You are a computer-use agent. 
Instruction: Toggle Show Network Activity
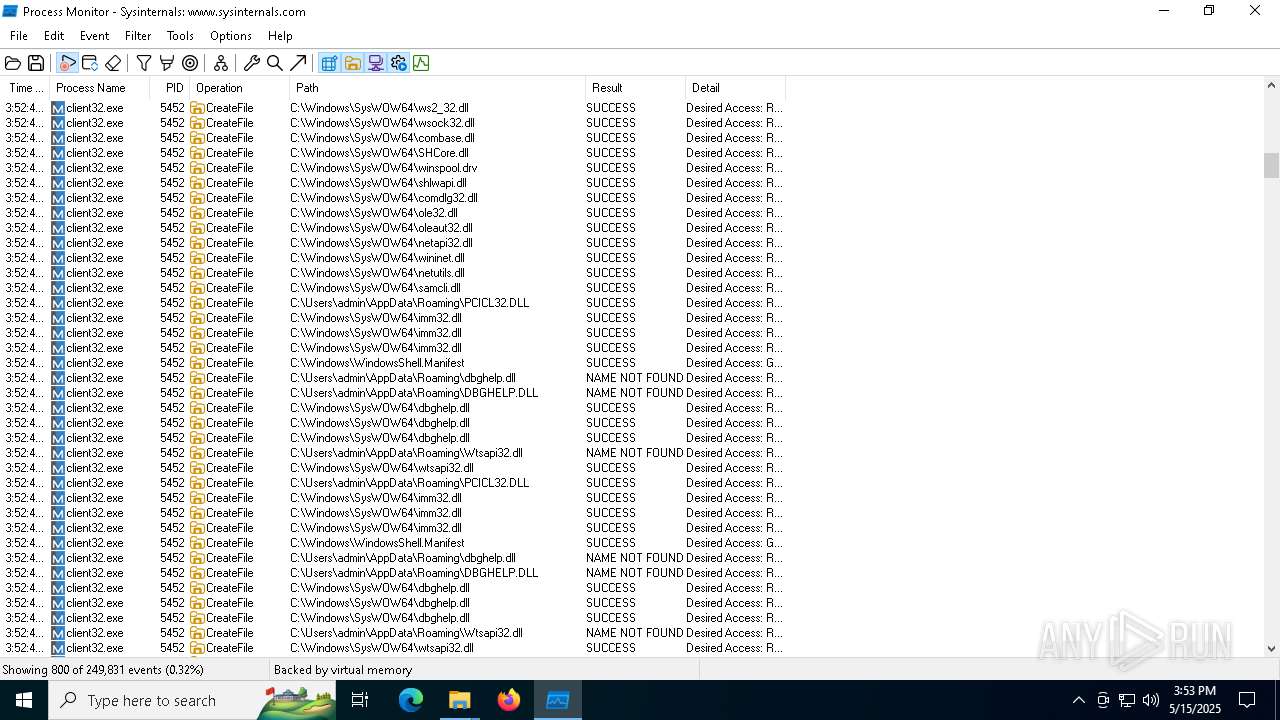(x=375, y=63)
